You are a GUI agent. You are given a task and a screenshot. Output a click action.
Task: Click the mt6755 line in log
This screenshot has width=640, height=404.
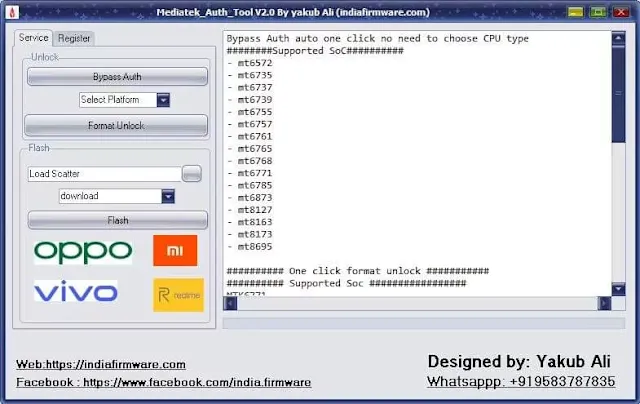tap(249, 112)
